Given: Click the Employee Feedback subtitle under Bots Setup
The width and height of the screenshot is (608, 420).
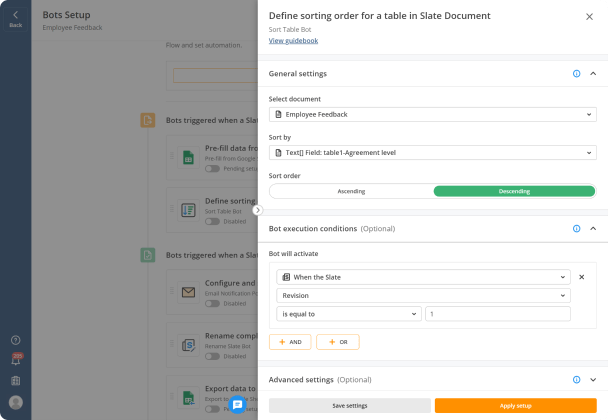Looking at the screenshot, I should coord(73,28).
